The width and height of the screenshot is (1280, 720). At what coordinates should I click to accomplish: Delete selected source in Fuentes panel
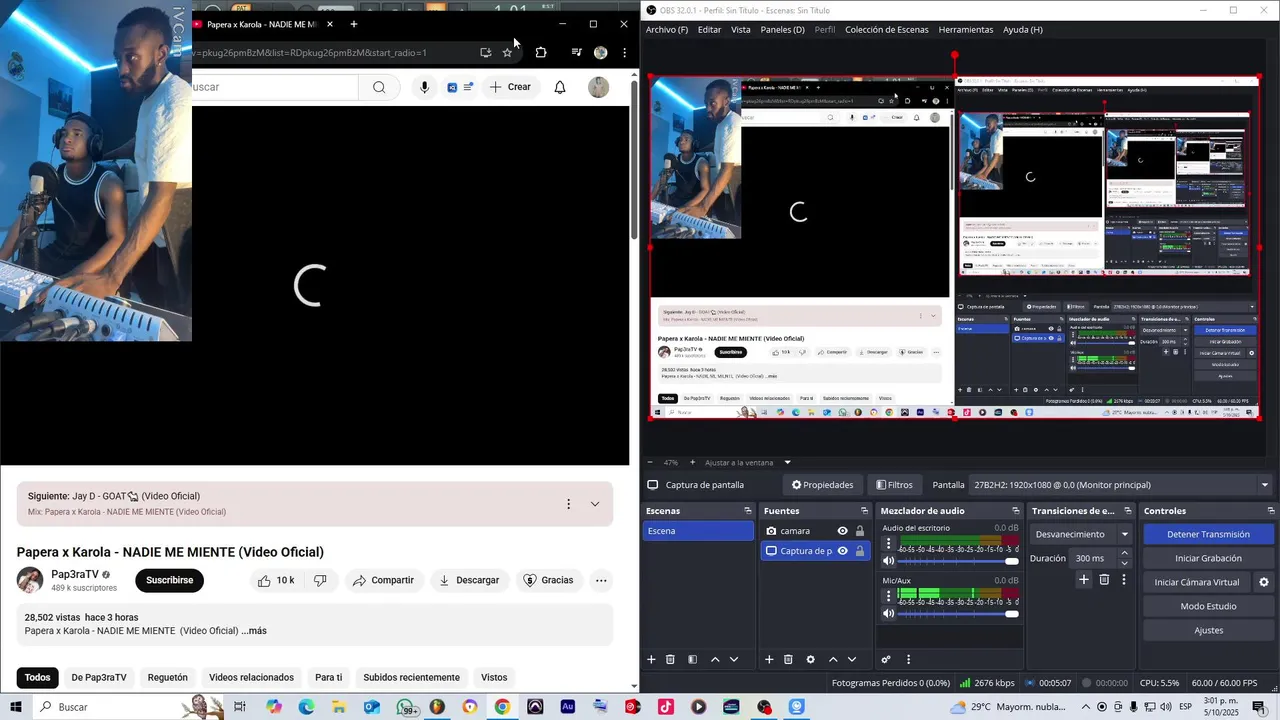click(x=788, y=660)
